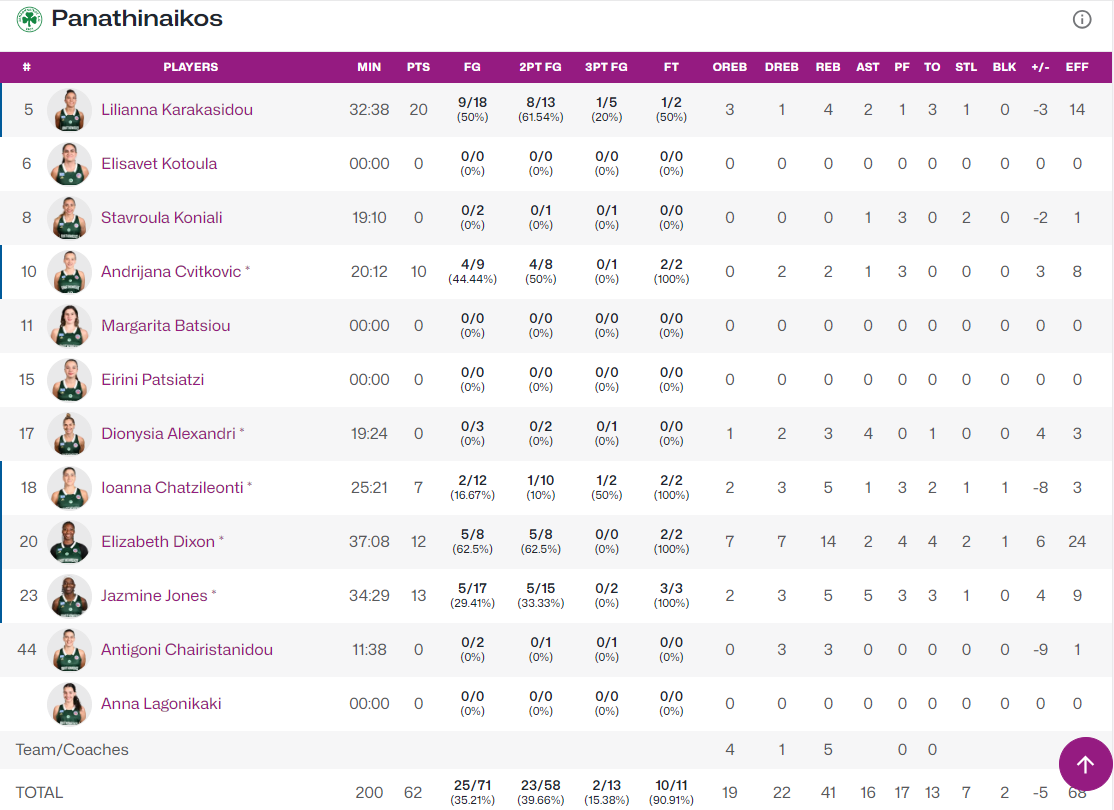
Task: Click the PF column header
Action: [x=902, y=67]
